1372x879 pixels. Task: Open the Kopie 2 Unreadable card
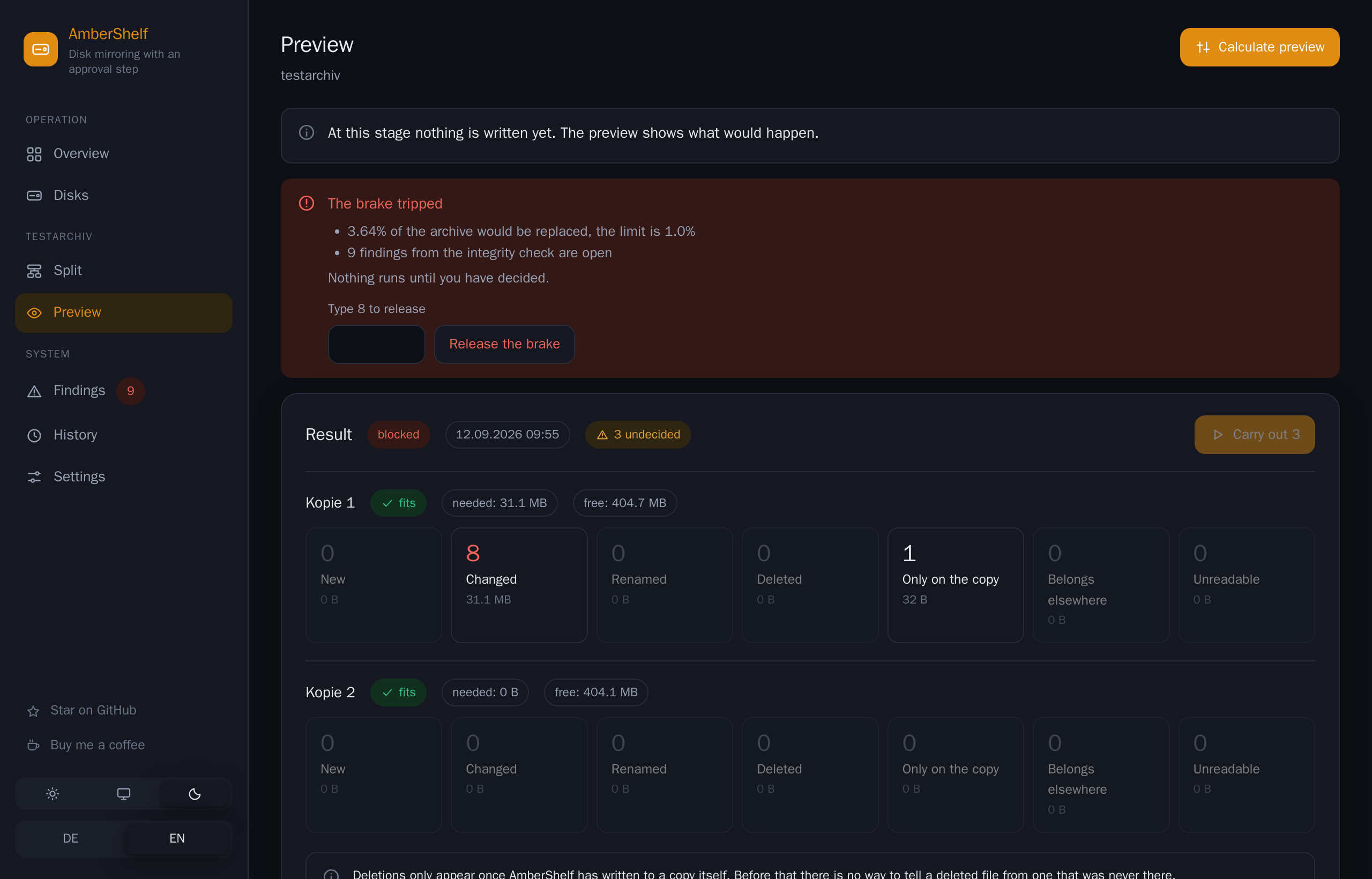[1247, 775]
